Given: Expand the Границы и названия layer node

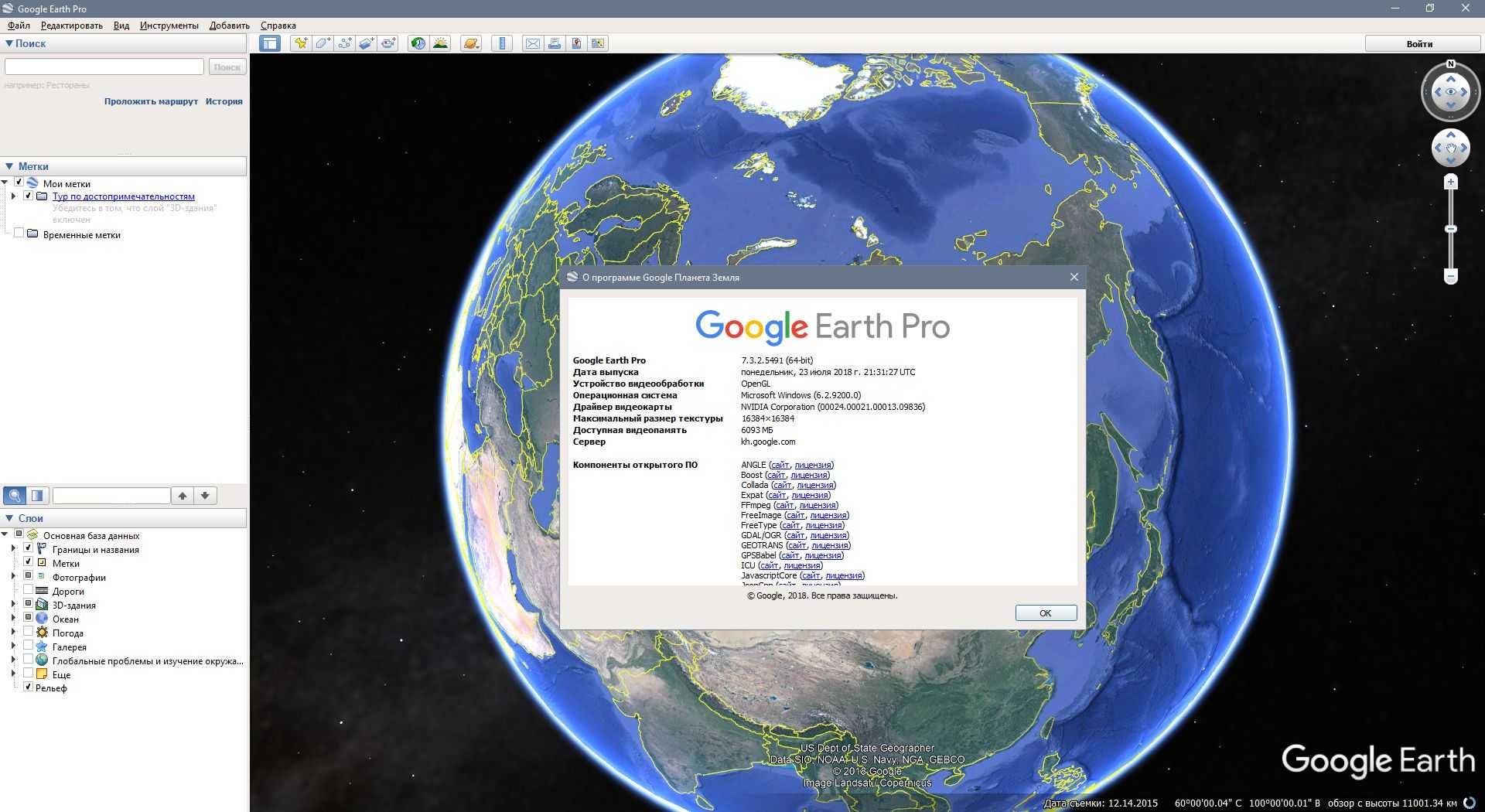Looking at the screenshot, I should [13, 549].
